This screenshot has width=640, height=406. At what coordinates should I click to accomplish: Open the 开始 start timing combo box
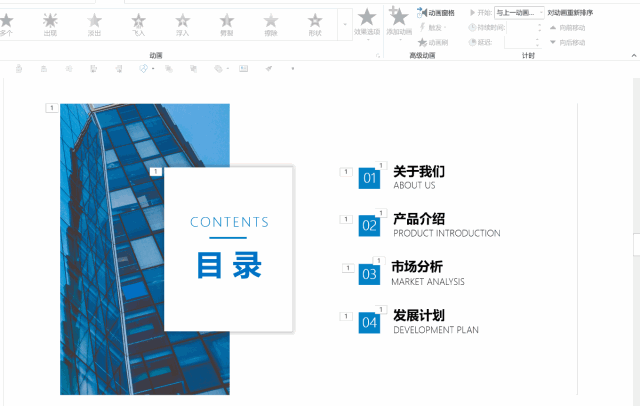tap(519, 13)
